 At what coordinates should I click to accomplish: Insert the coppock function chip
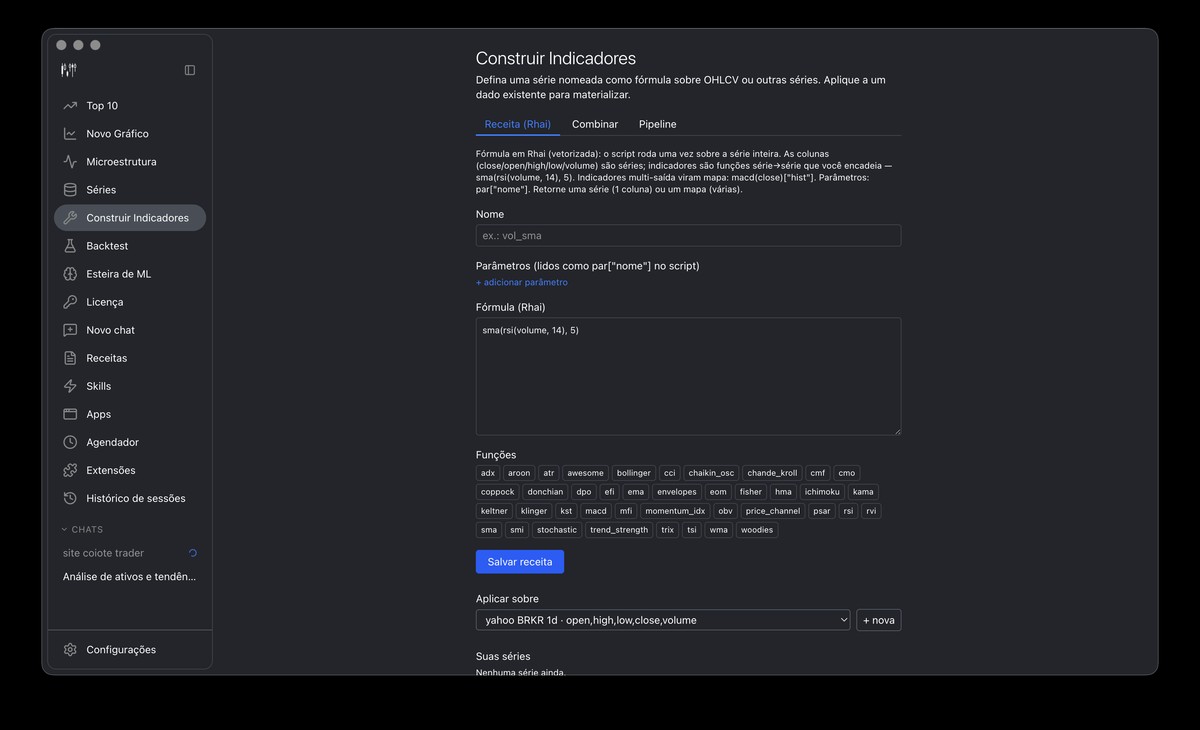coord(498,492)
